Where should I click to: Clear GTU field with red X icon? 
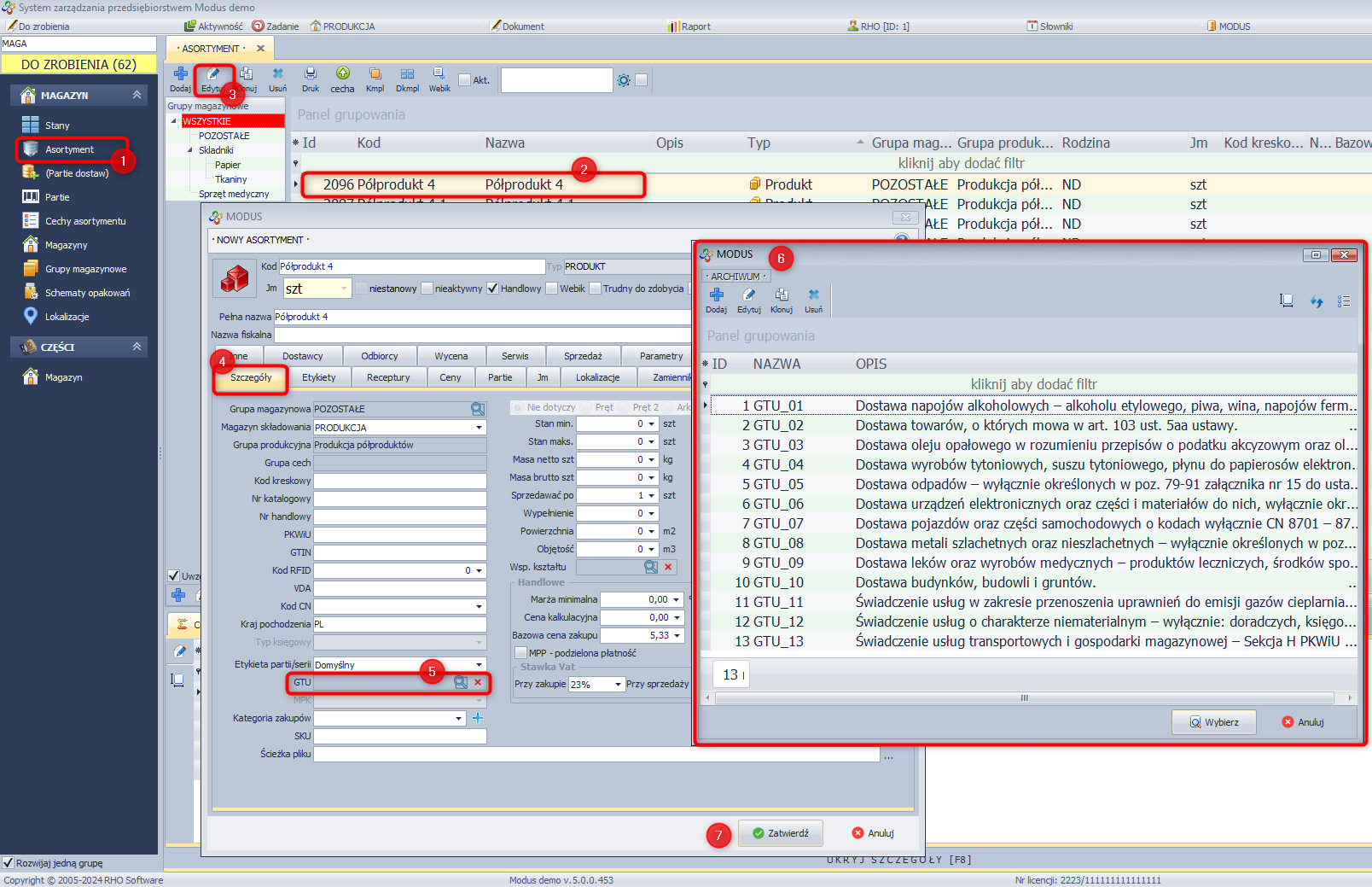point(478,682)
